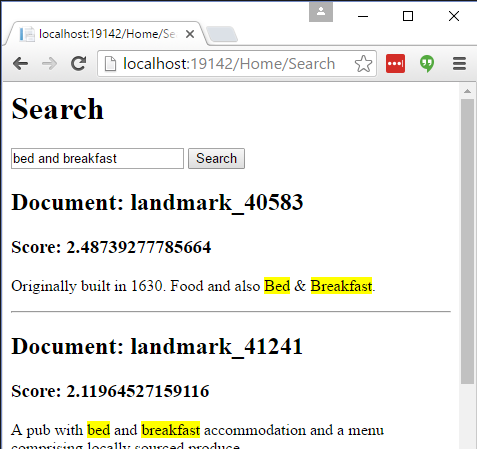The height and width of the screenshot is (449, 477).
Task: Click text 'Originally built in 1630'
Action: (87, 286)
